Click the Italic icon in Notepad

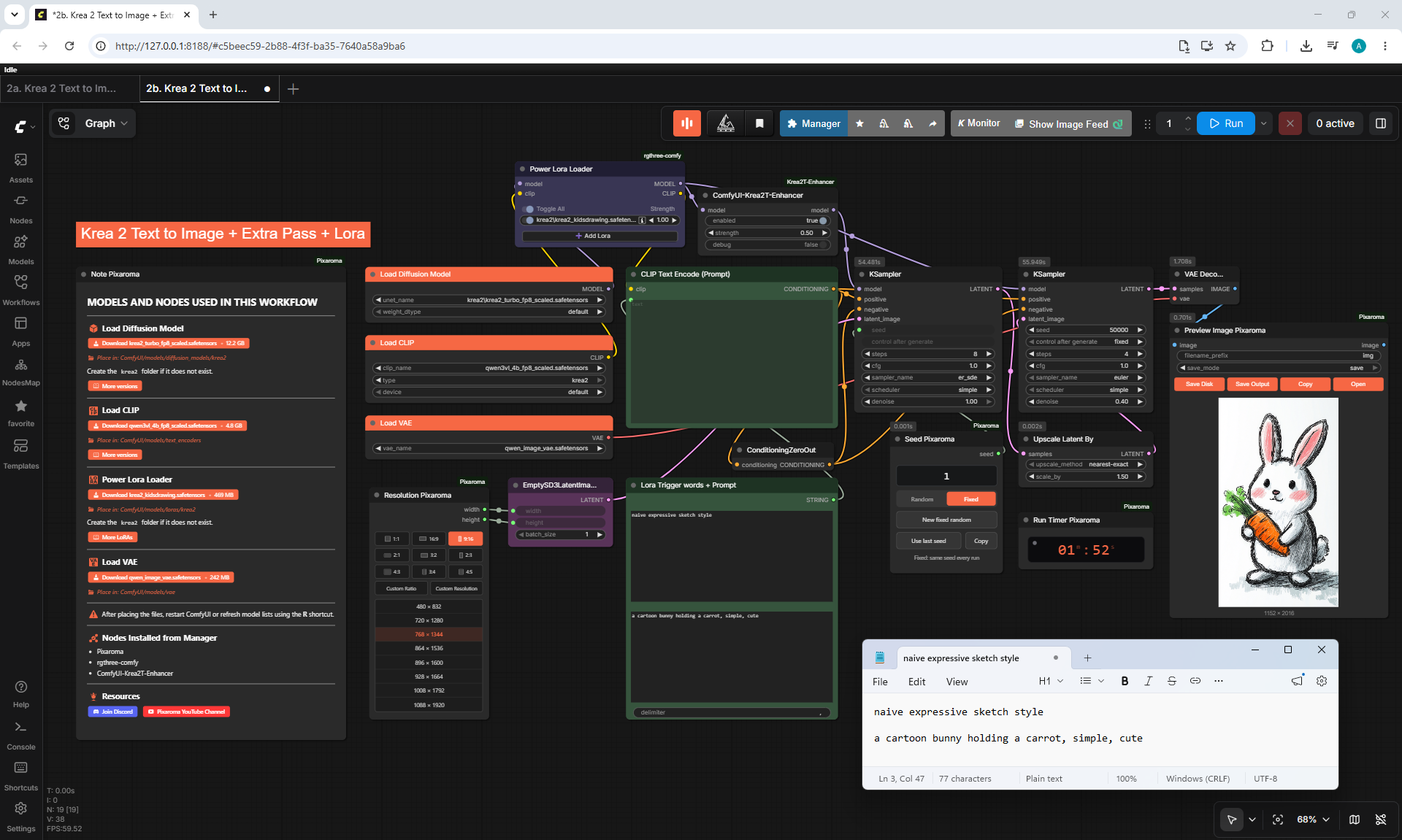pyautogui.click(x=1148, y=681)
